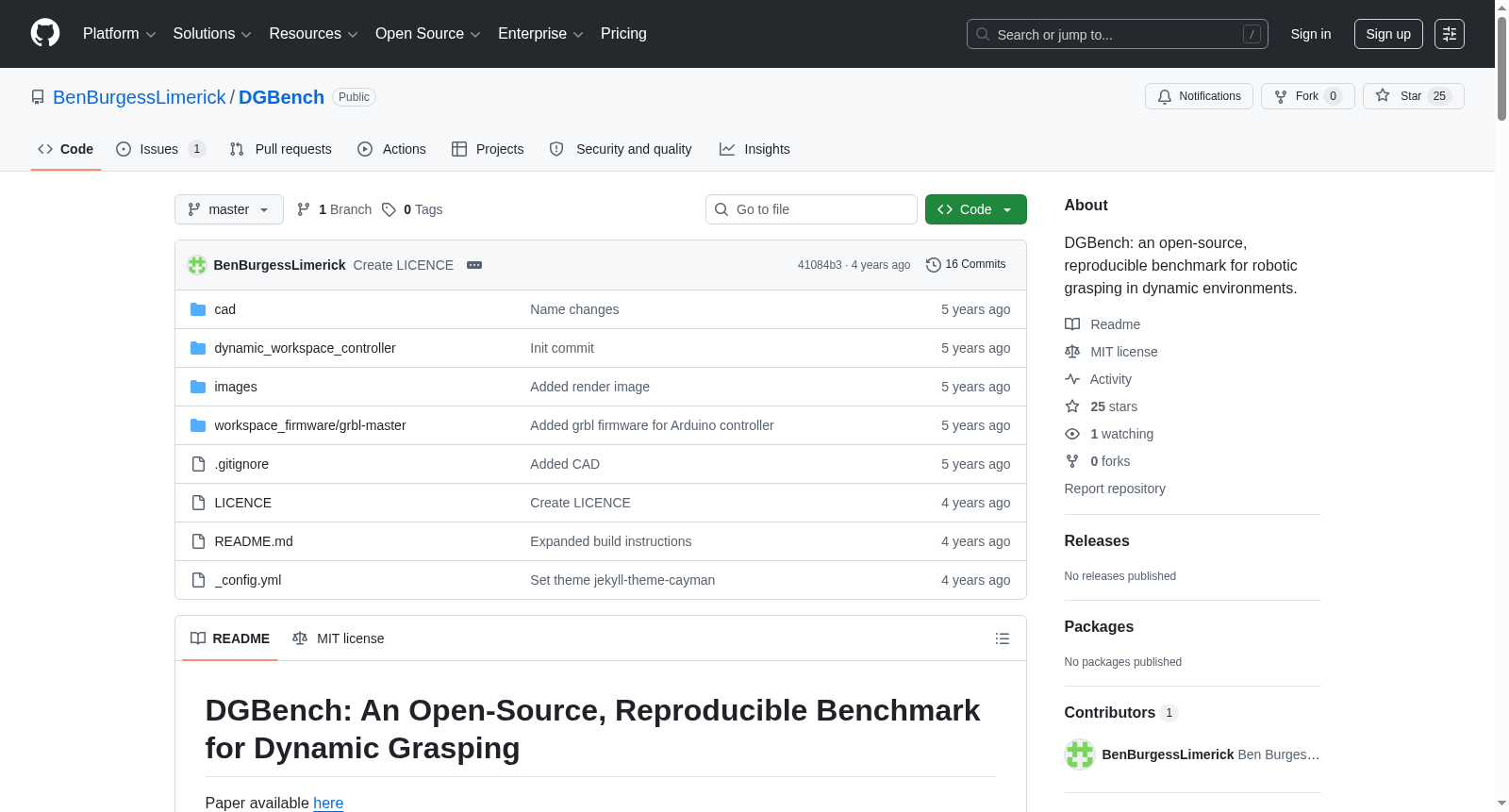Click the dynamic_workspace_controller folder icon
This screenshot has height=812, width=1509.
tap(198, 348)
